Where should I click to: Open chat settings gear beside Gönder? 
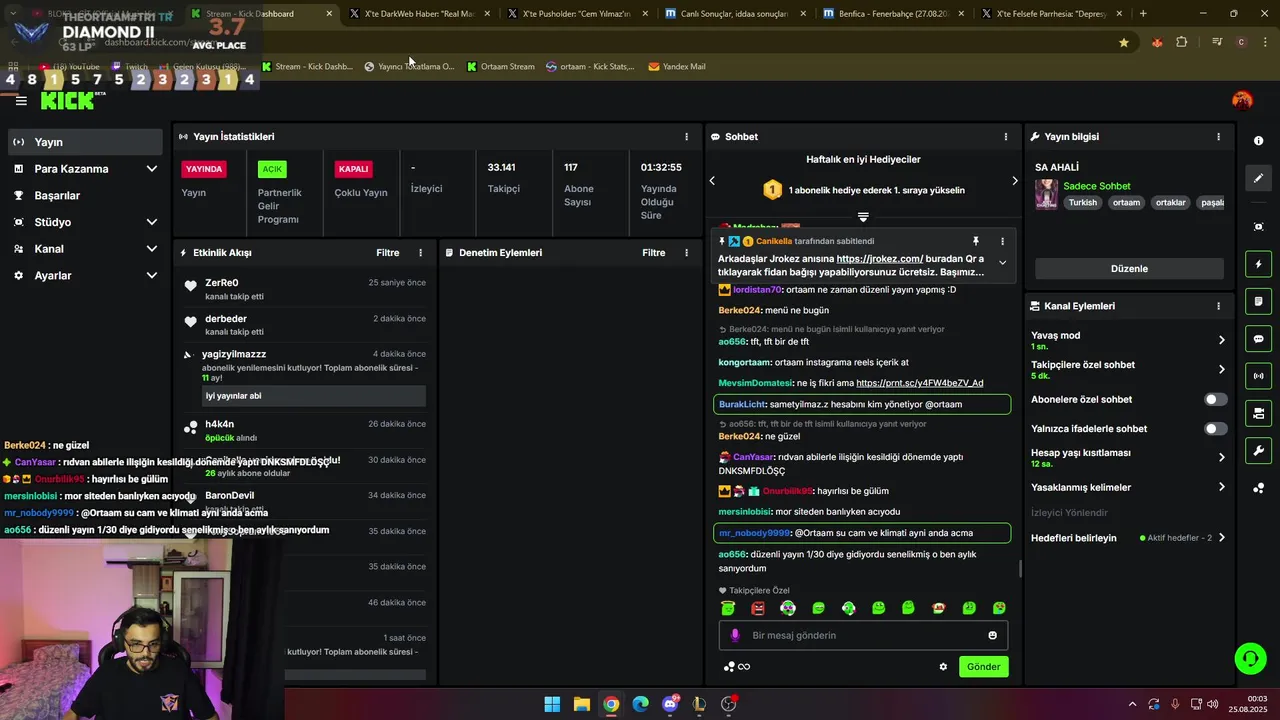click(942, 667)
